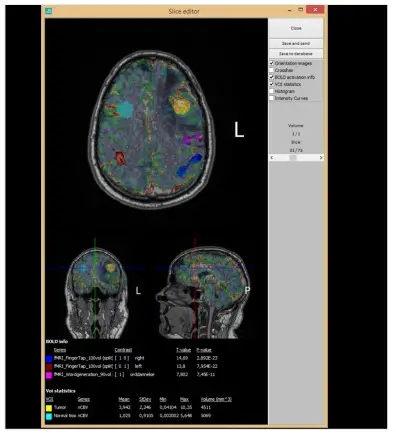Click the Close button in the side panel
The height and width of the screenshot is (440, 396).
click(296, 28)
